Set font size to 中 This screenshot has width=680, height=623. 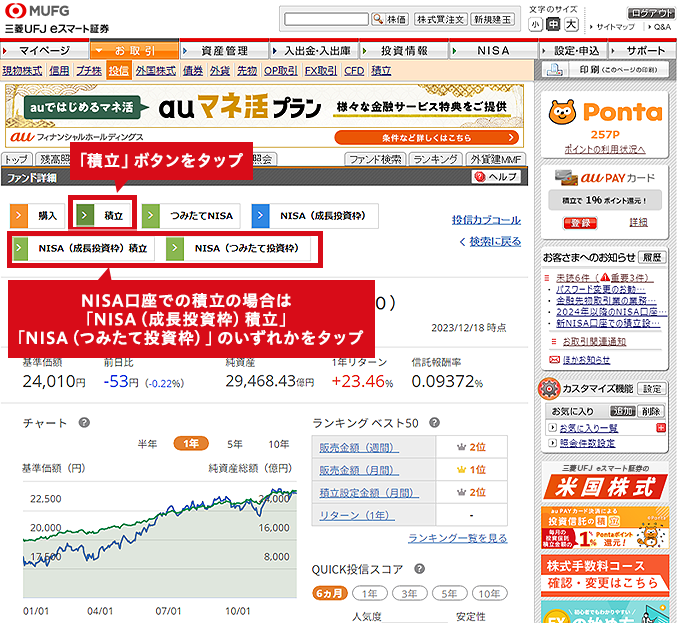553,25
